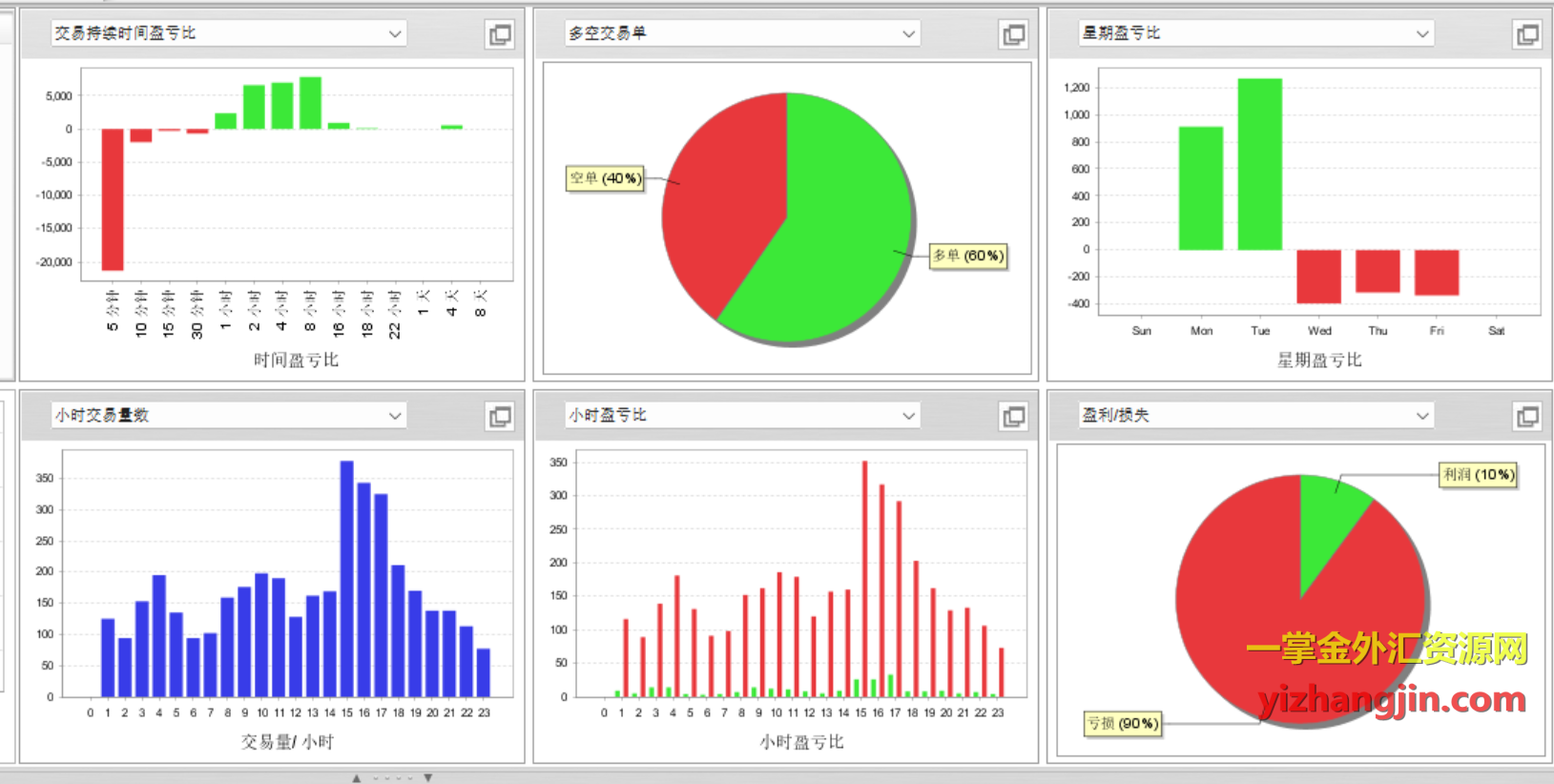The width and height of the screenshot is (1554, 784).
Task: Pop out the 盈利/损失 pie chart panel
Action: coord(1526,417)
